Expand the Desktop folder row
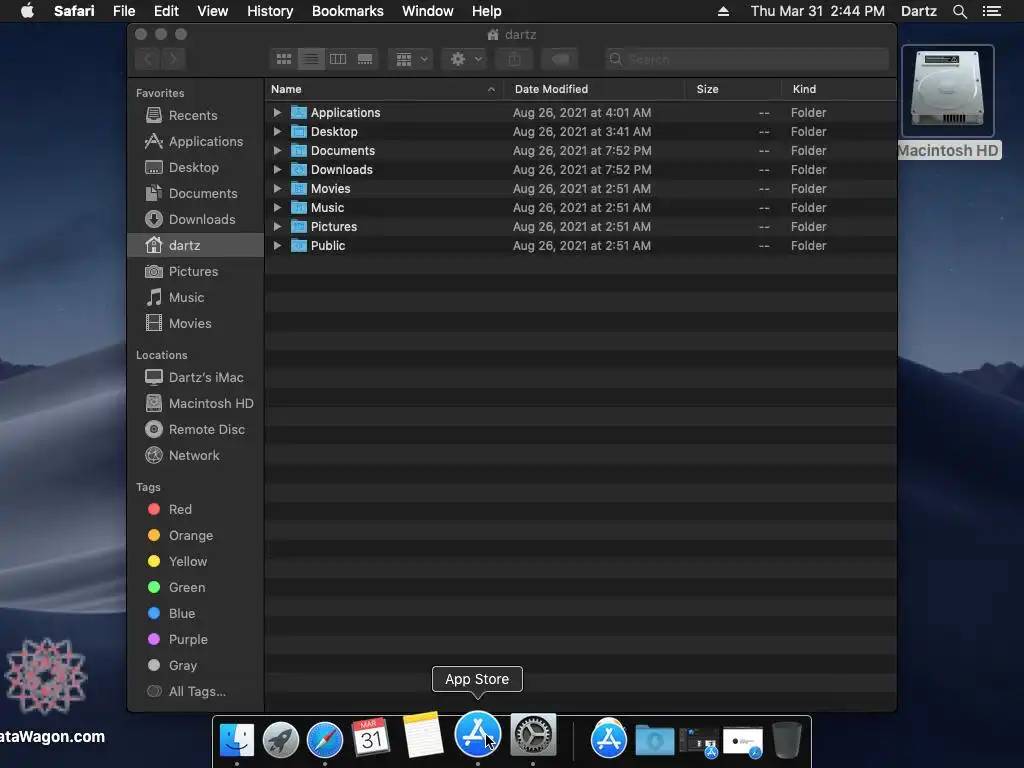The width and height of the screenshot is (1024, 768). pyautogui.click(x=277, y=131)
